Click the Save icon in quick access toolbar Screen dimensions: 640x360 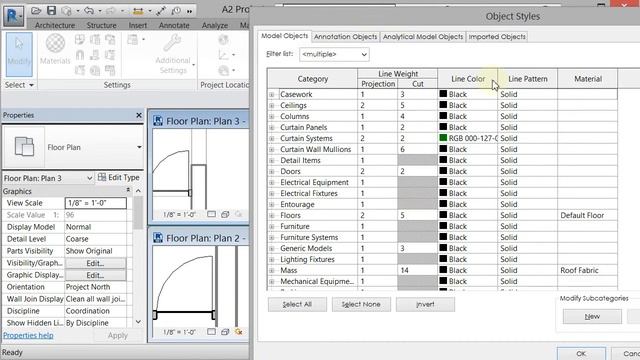[x=51, y=11]
